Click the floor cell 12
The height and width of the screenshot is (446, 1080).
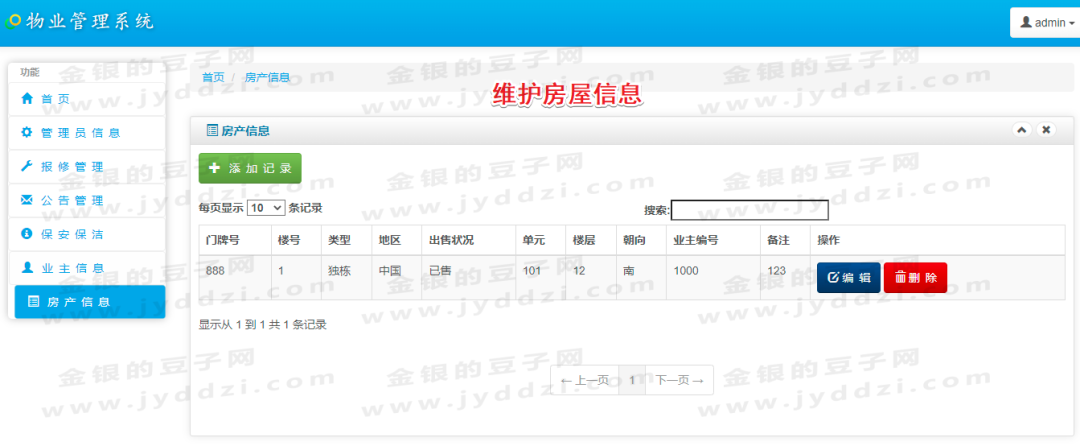591,277
